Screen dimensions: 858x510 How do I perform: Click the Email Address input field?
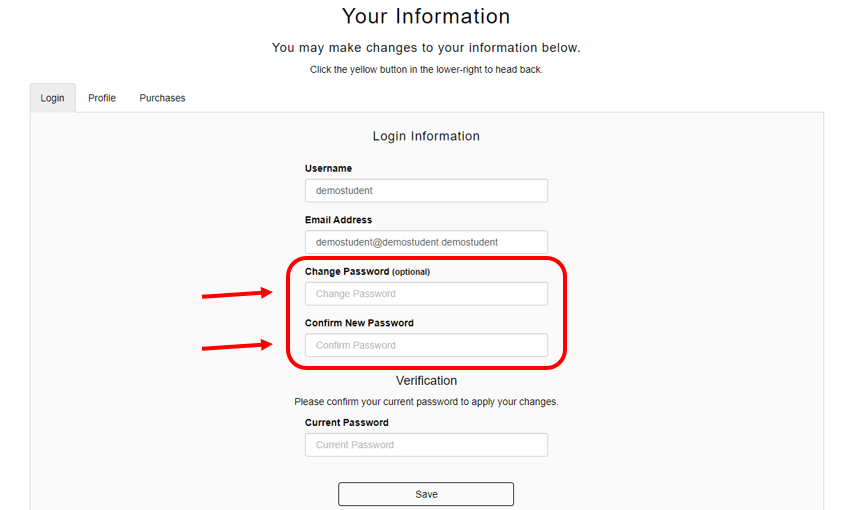426,242
